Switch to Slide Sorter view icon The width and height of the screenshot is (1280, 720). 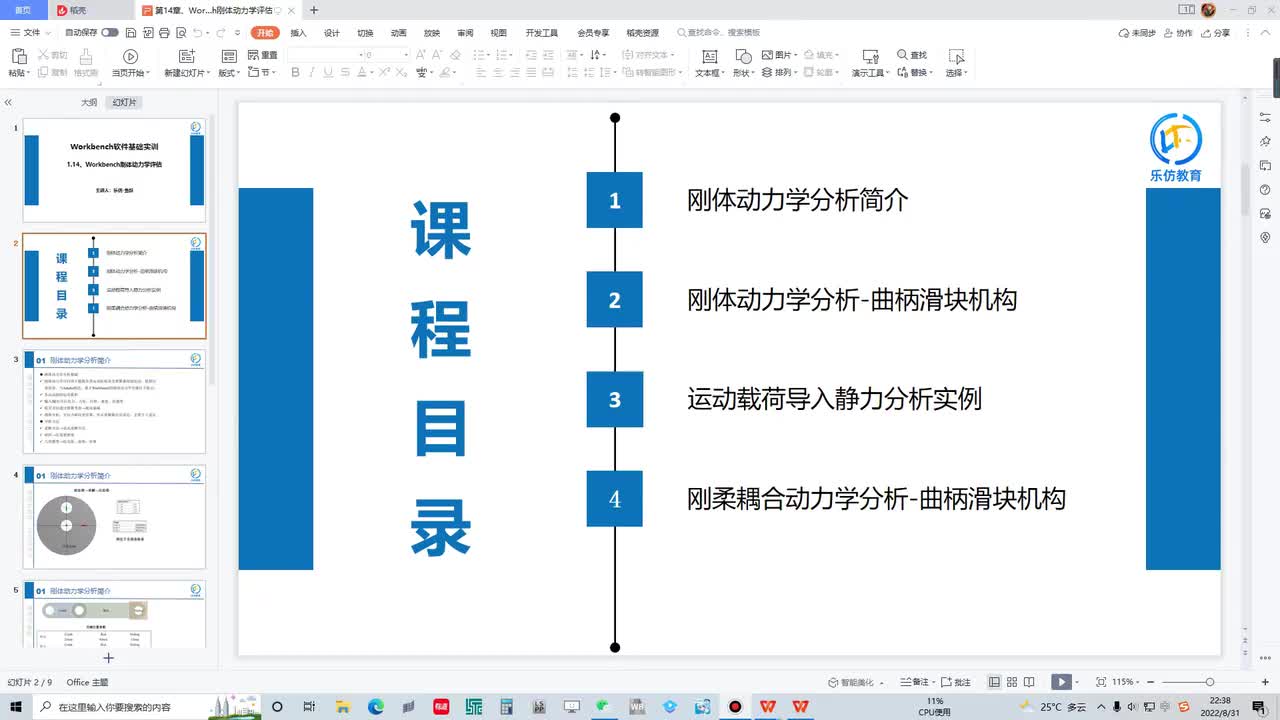[x=1012, y=682]
